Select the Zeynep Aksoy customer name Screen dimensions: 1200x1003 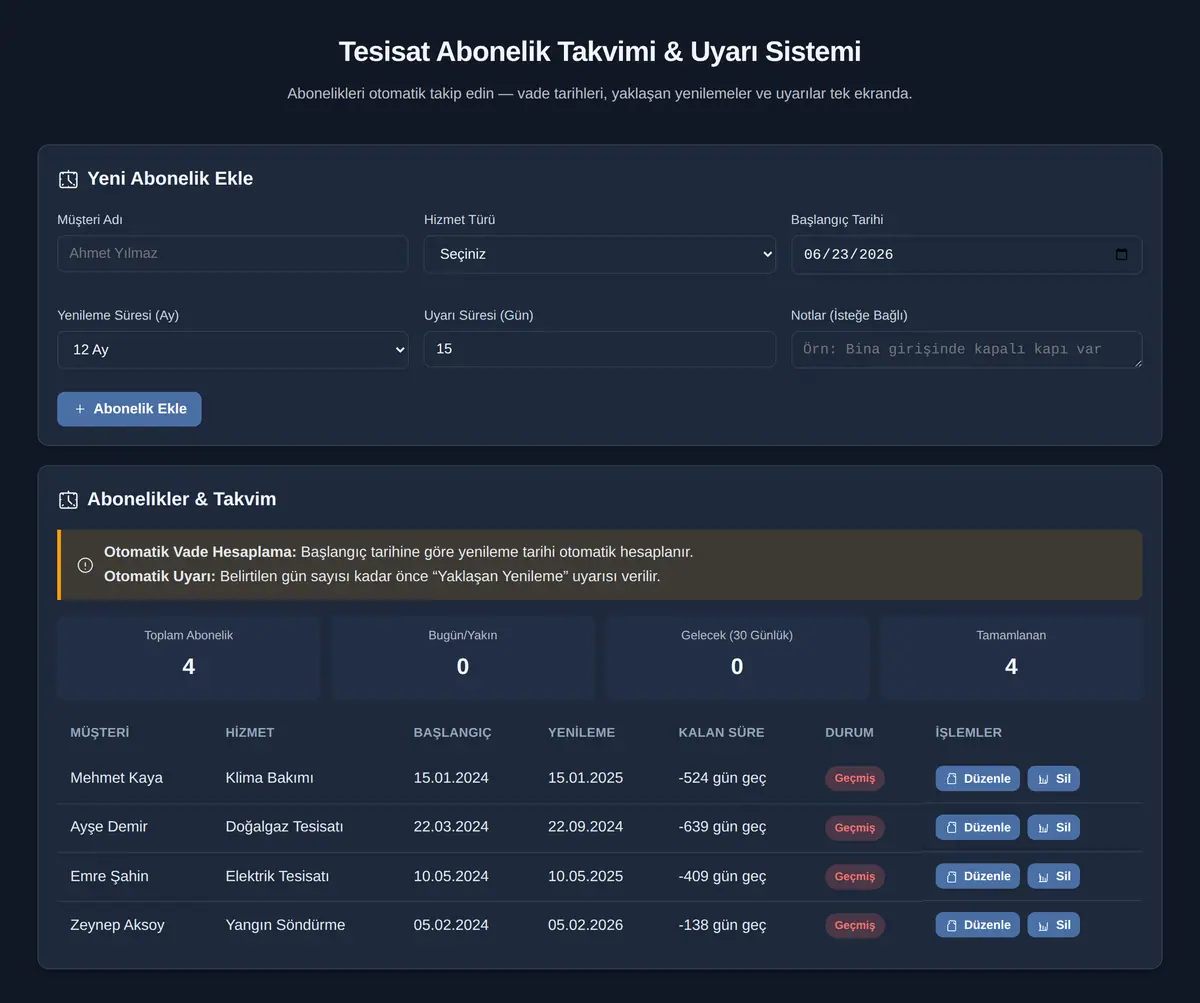(x=117, y=925)
